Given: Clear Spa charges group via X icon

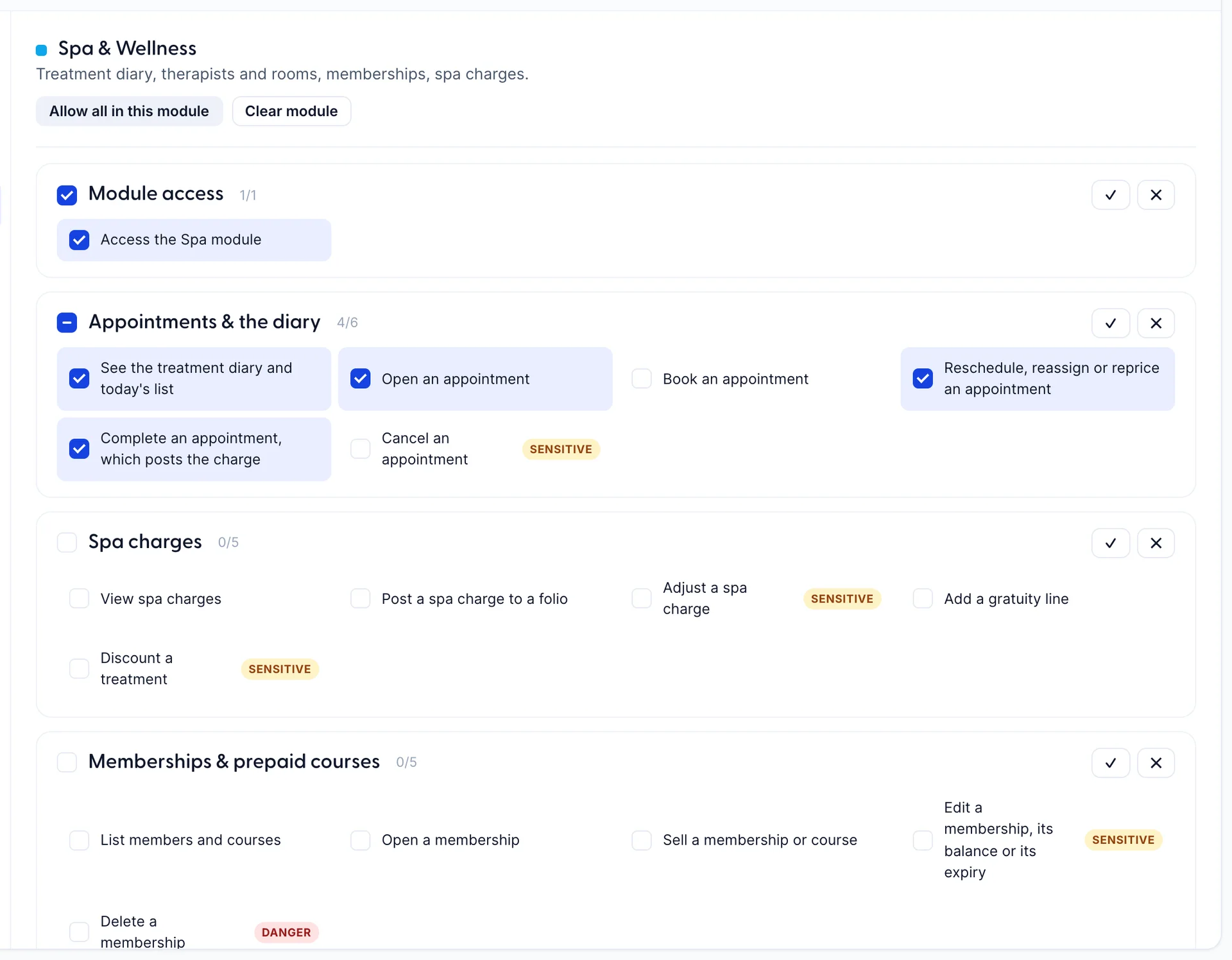Looking at the screenshot, I should coord(1156,544).
